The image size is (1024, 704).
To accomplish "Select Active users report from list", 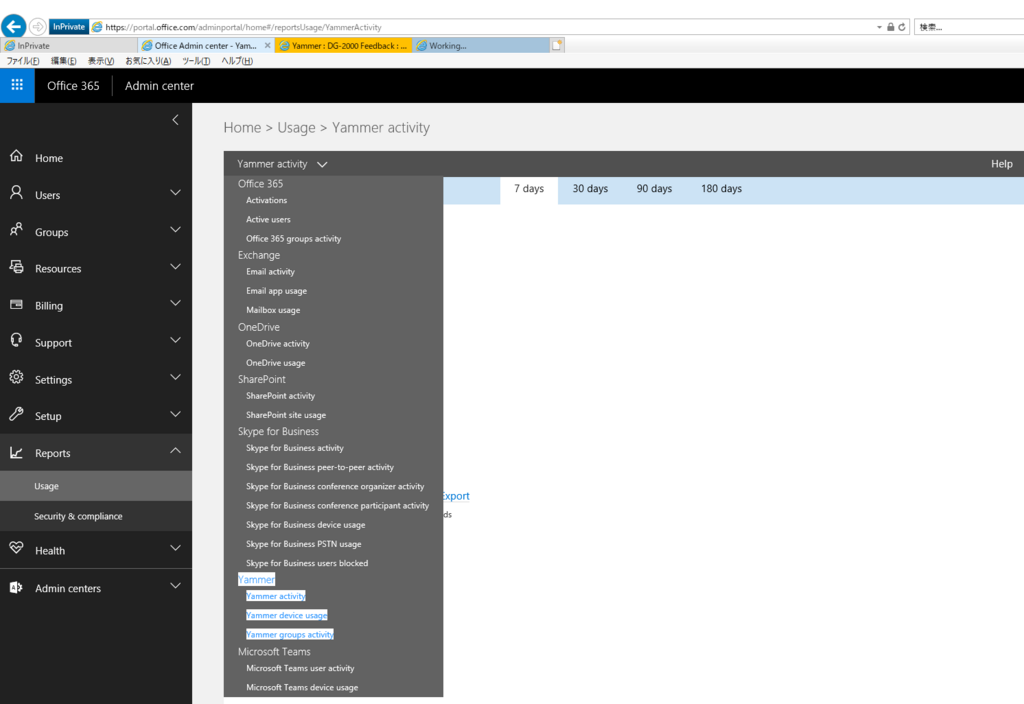I will point(268,219).
